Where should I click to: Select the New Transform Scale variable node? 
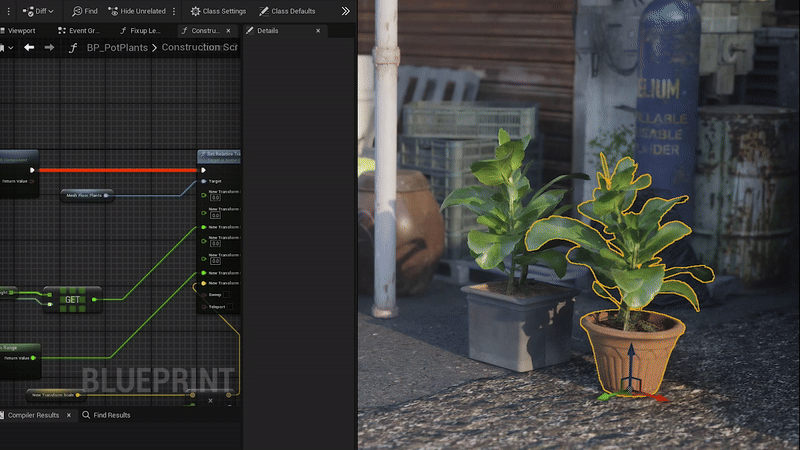54,395
